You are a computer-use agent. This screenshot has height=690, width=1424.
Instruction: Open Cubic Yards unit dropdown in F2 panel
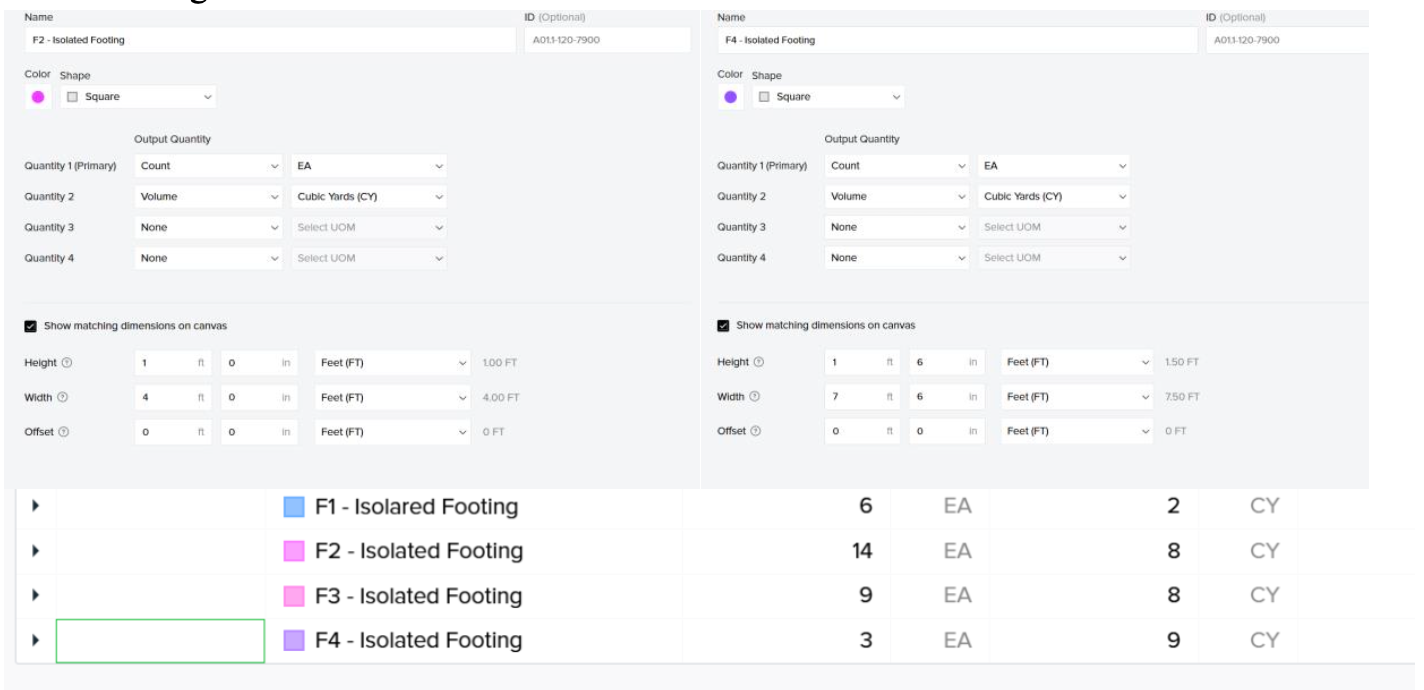pyautogui.click(x=369, y=197)
